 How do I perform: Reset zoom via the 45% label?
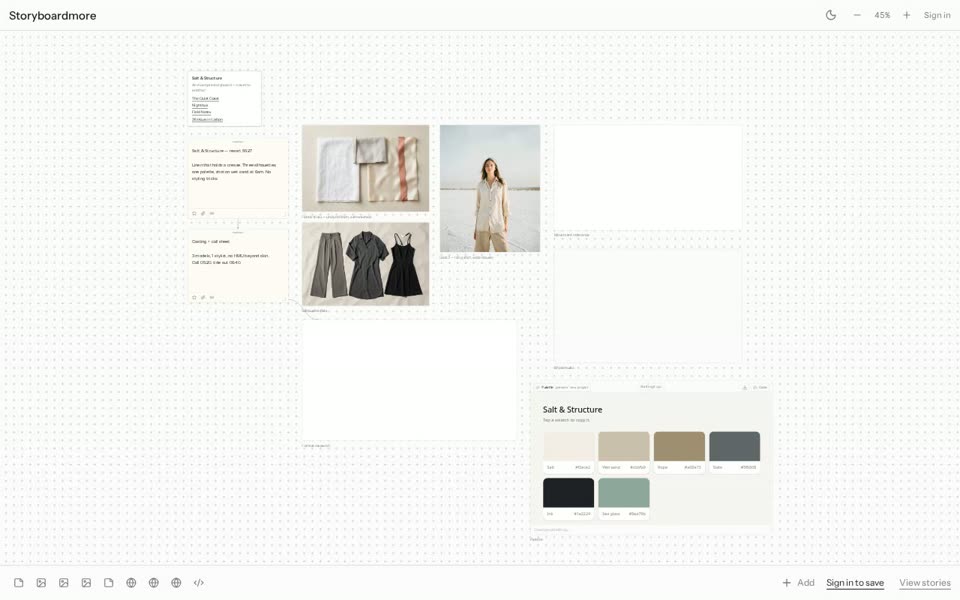882,15
